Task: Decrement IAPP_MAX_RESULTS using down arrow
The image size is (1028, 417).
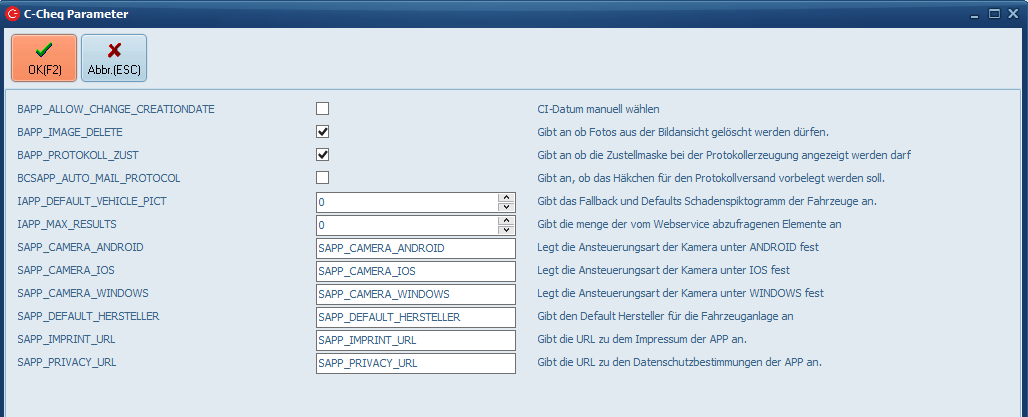Action: [x=506, y=230]
